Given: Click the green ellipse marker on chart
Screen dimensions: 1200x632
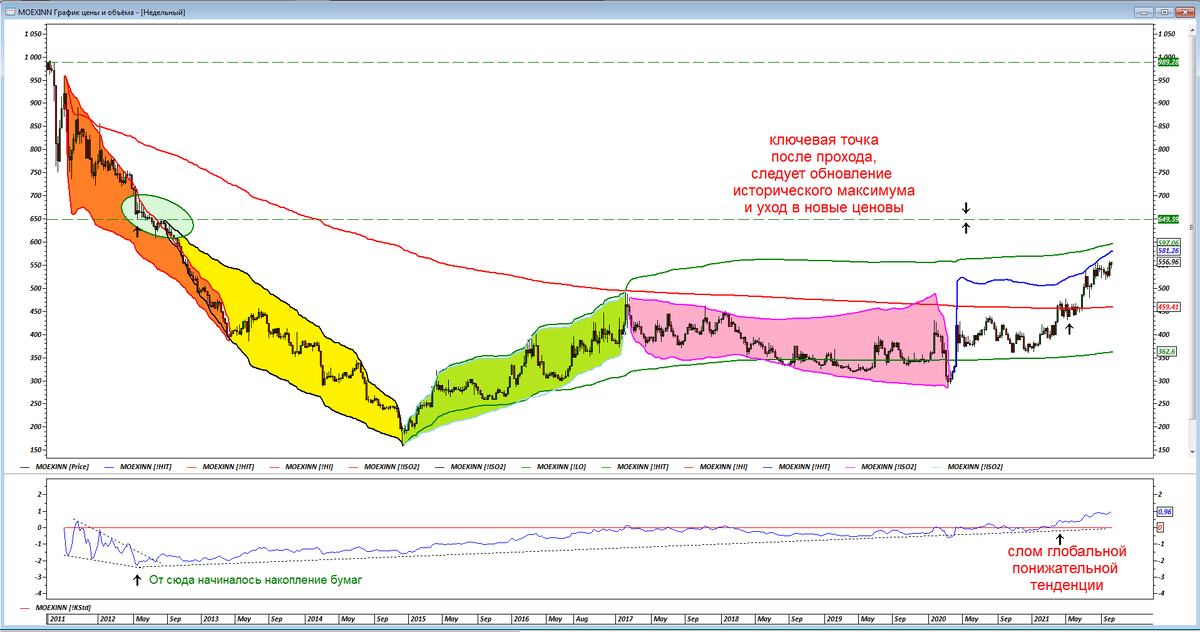Looking at the screenshot, I should pos(158,215).
